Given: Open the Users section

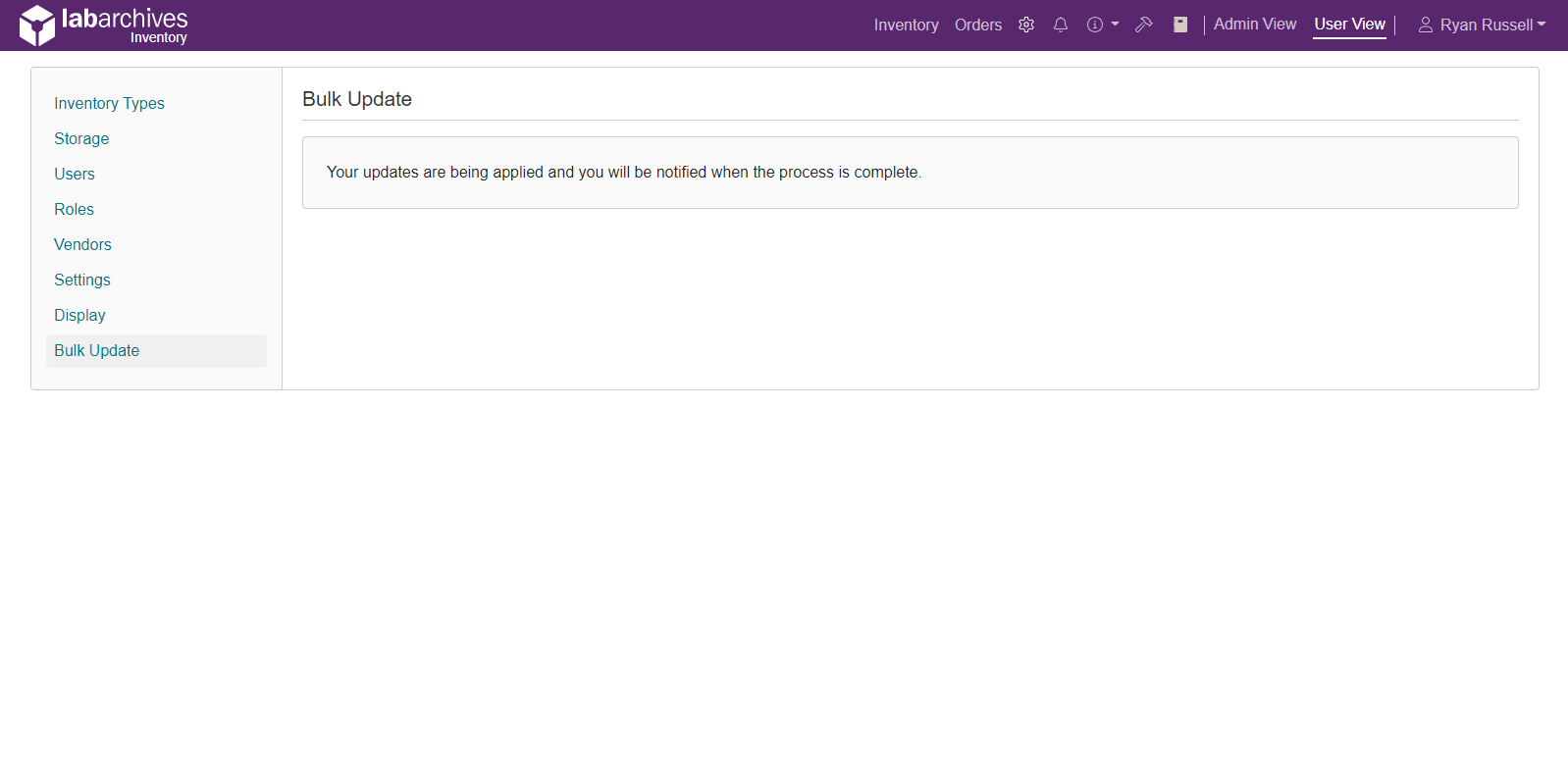Looking at the screenshot, I should point(75,174).
